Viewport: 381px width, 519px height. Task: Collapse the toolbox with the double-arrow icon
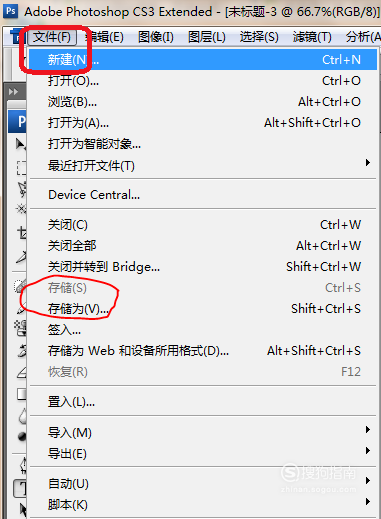click(14, 91)
